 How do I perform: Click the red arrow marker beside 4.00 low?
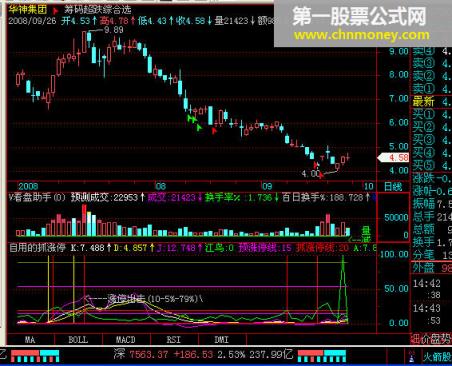click(321, 175)
